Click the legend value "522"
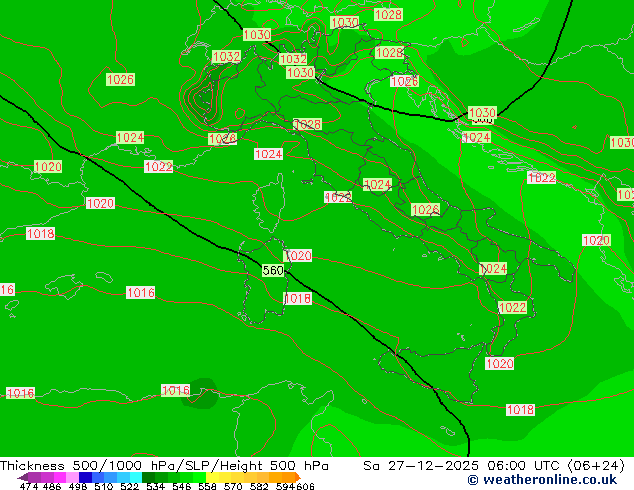 (129, 486)
